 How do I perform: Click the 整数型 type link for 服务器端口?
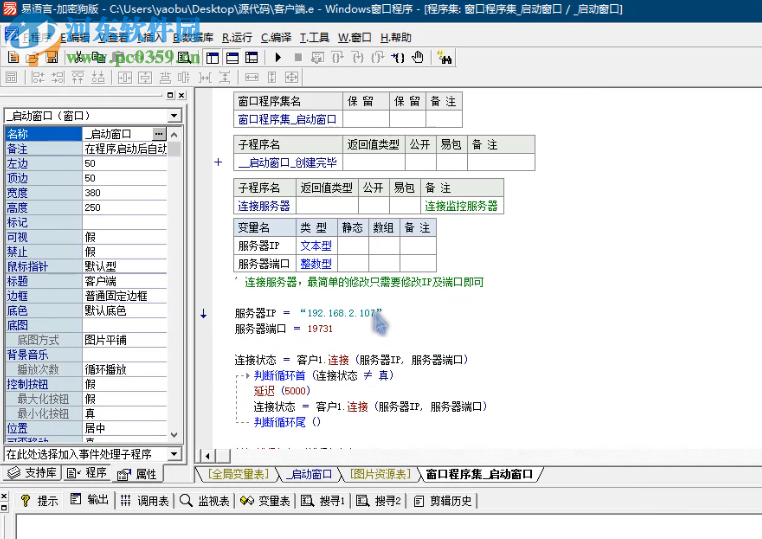click(x=316, y=264)
